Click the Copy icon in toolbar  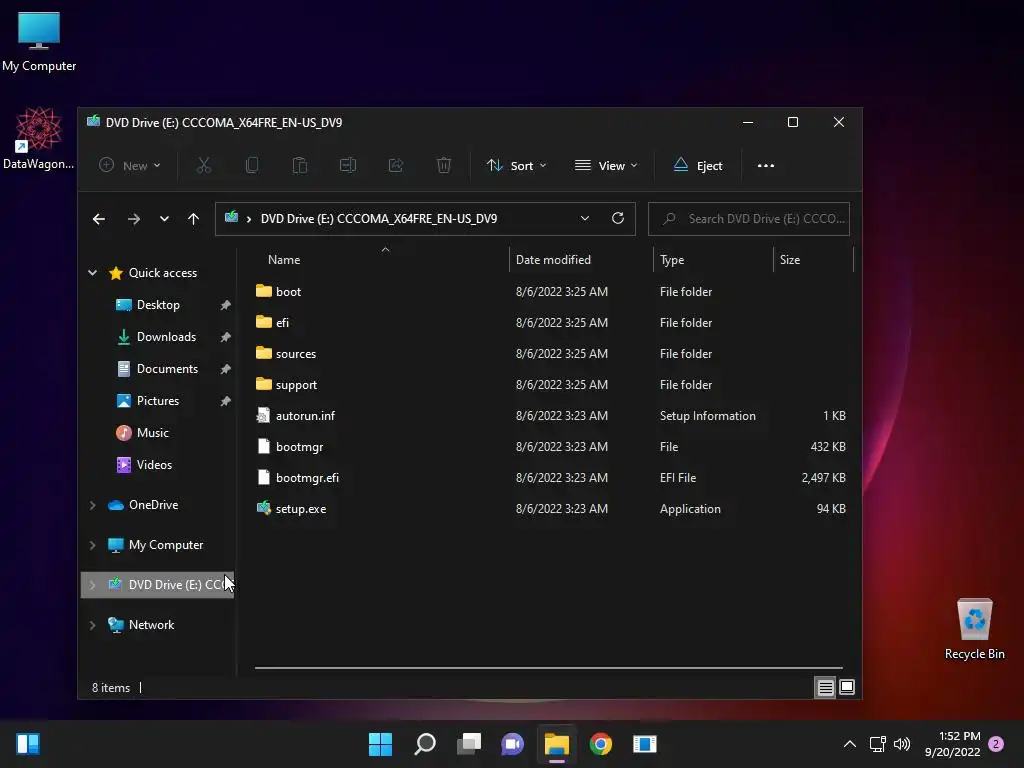click(x=251, y=165)
